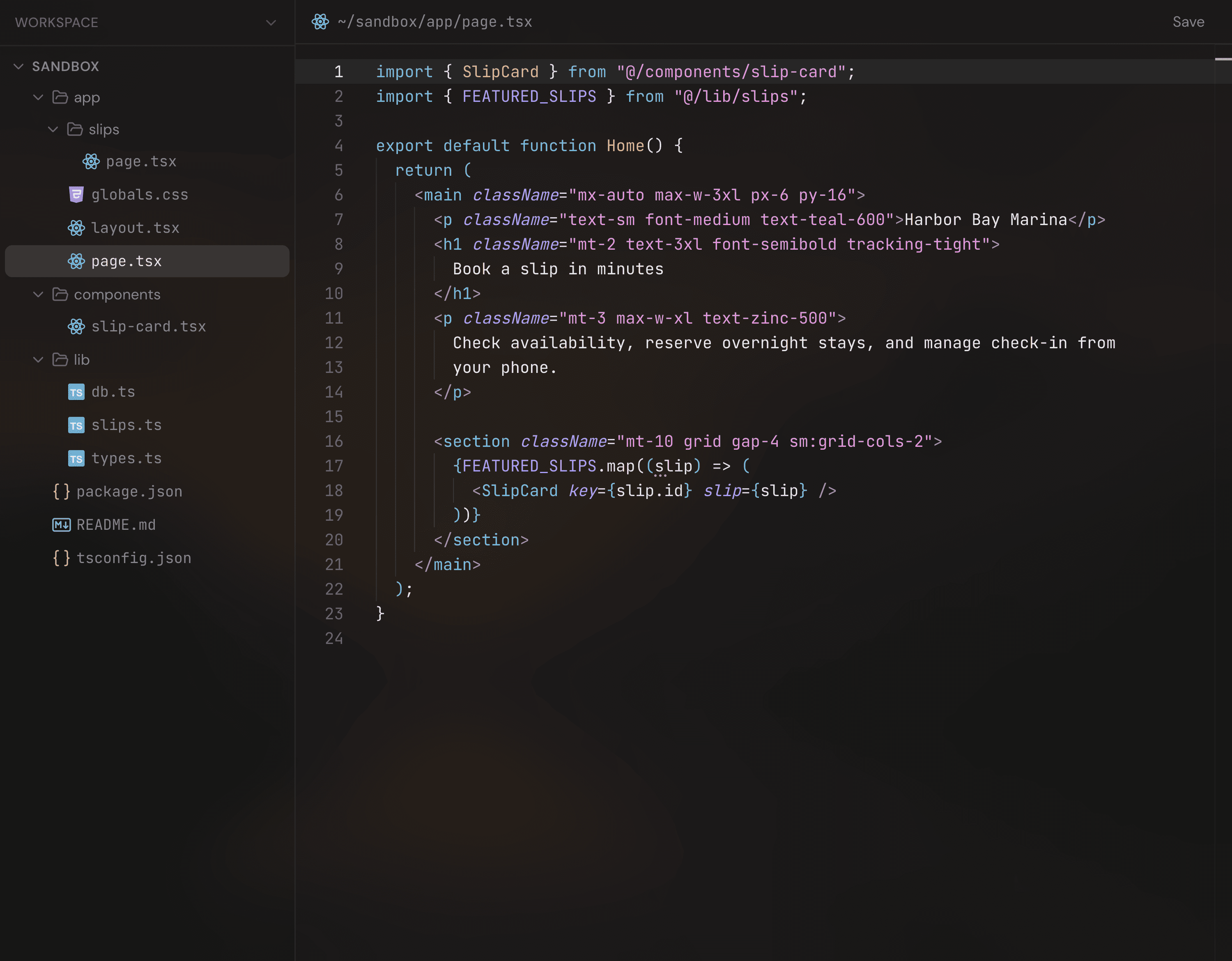Viewport: 1232px width, 961px height.
Task: Select the highlighted page.tsx file
Action: point(147,261)
